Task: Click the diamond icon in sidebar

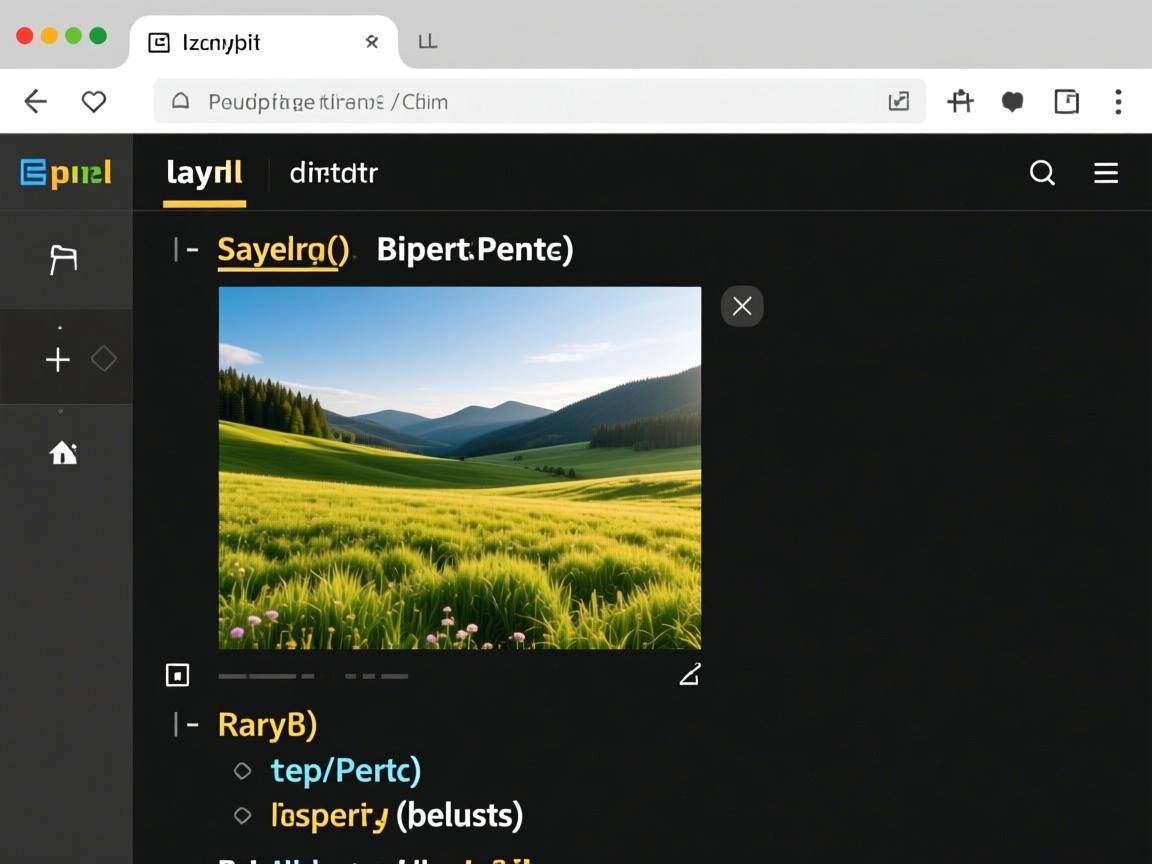Action: (x=104, y=359)
